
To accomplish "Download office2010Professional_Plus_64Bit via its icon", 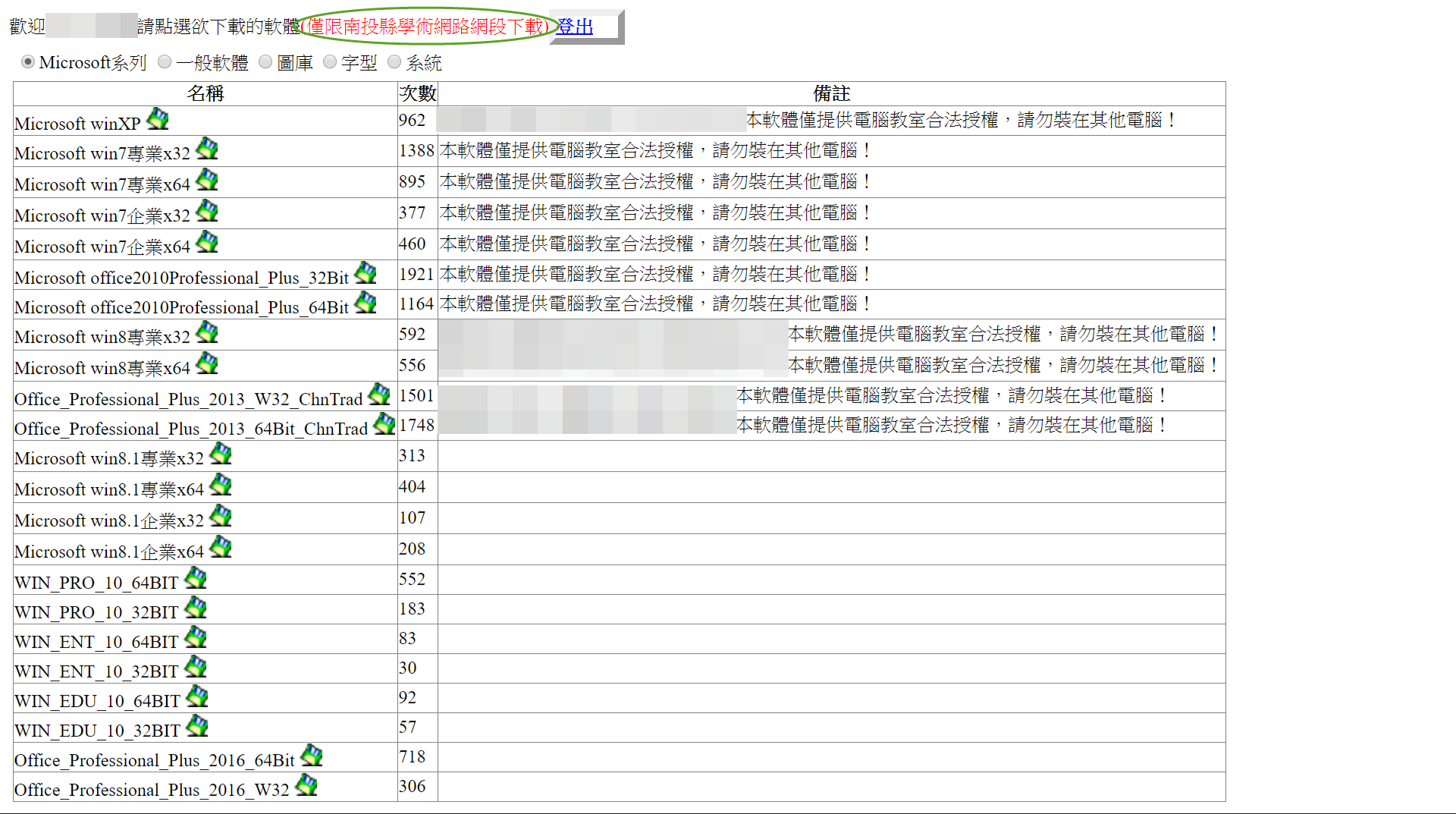I will [x=366, y=302].
